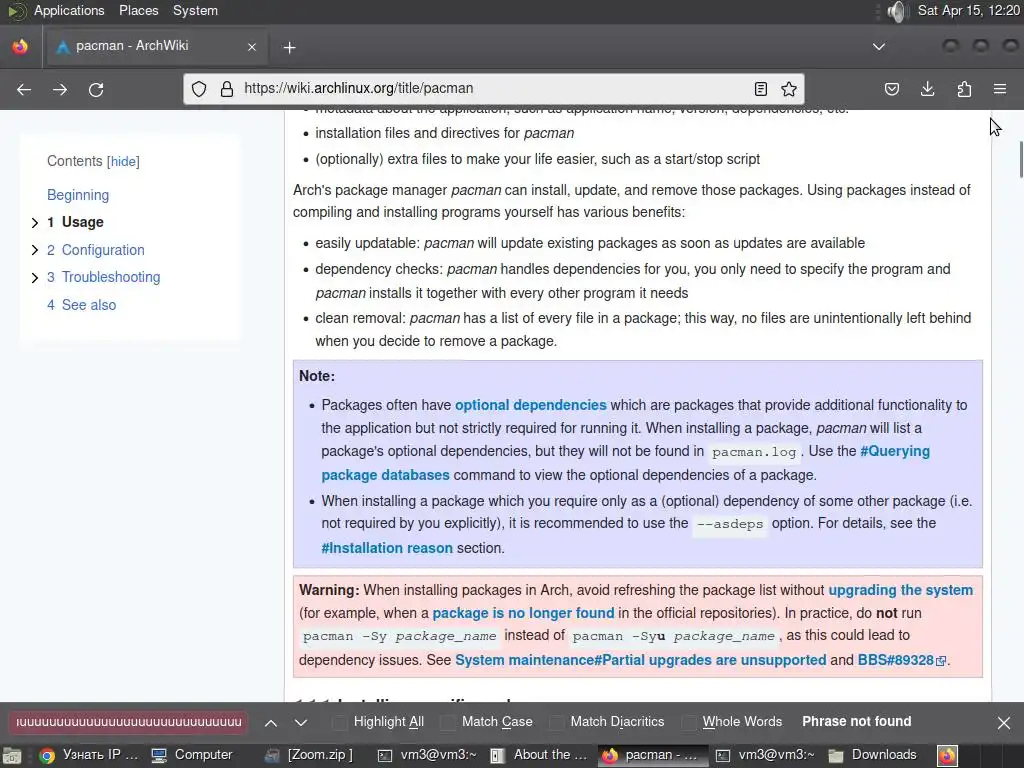Select the pacman - ArchWiki tab

point(155,46)
